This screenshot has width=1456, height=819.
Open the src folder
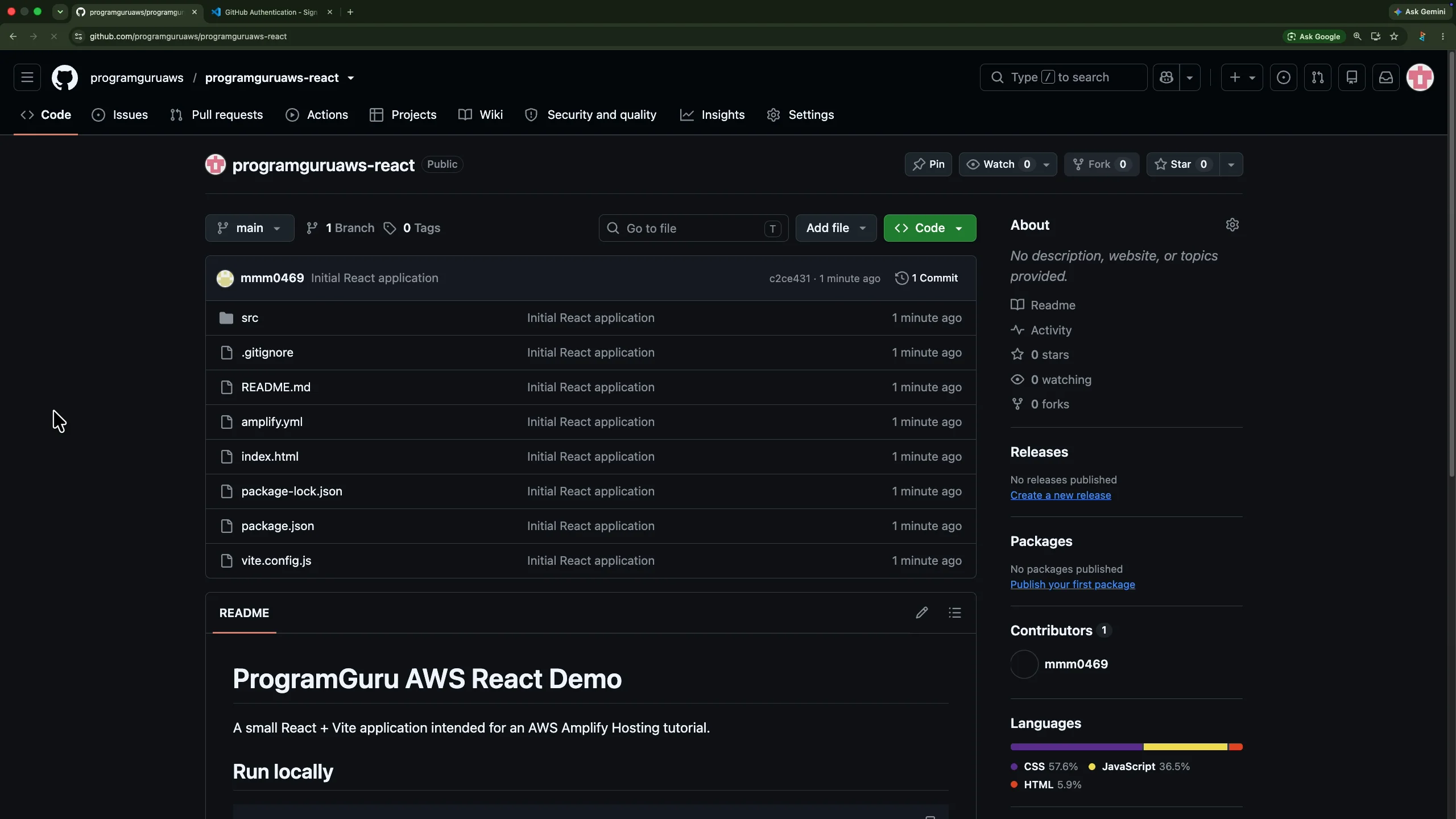(250, 318)
